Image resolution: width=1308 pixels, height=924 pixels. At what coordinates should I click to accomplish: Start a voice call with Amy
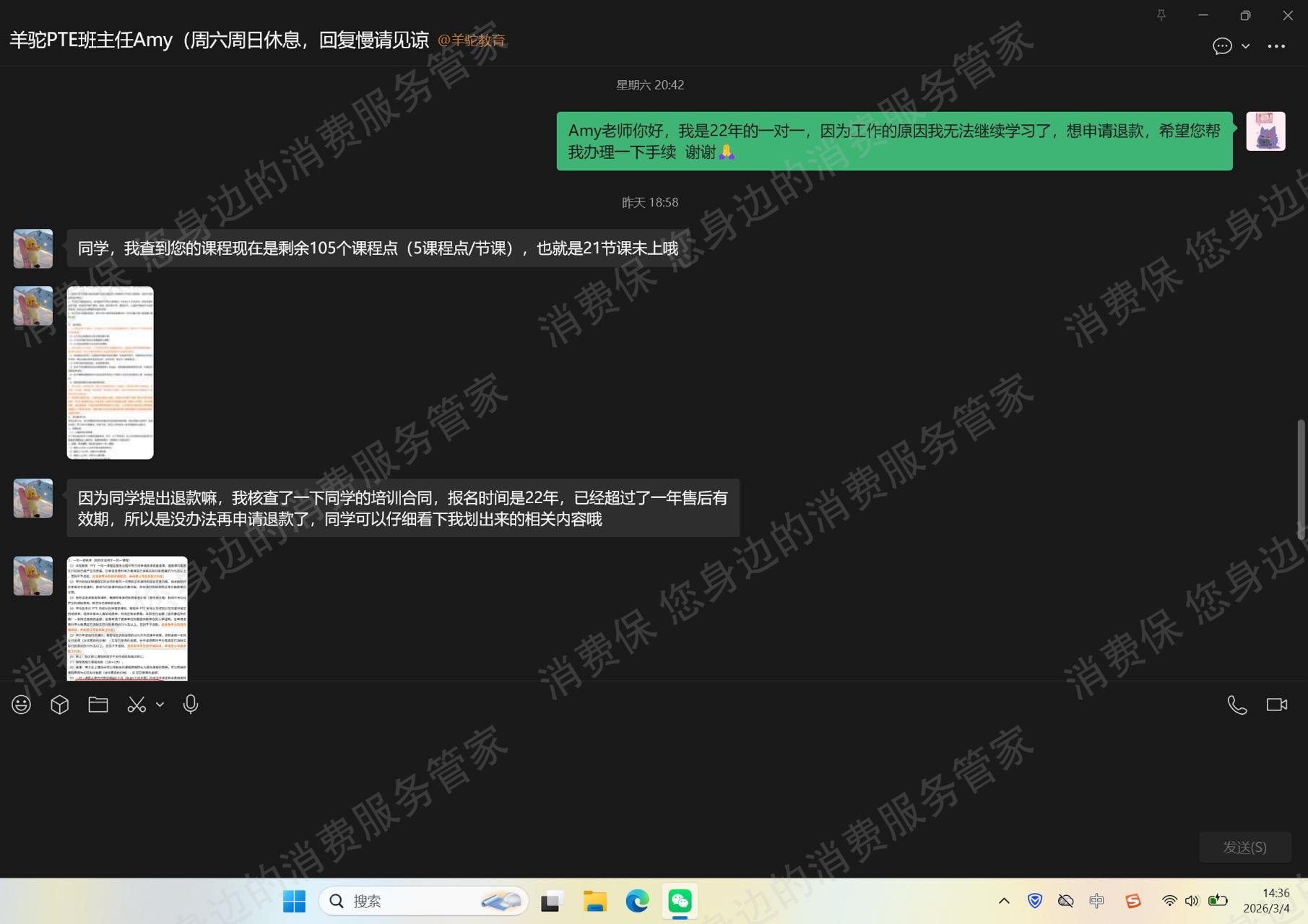pyautogui.click(x=1237, y=704)
